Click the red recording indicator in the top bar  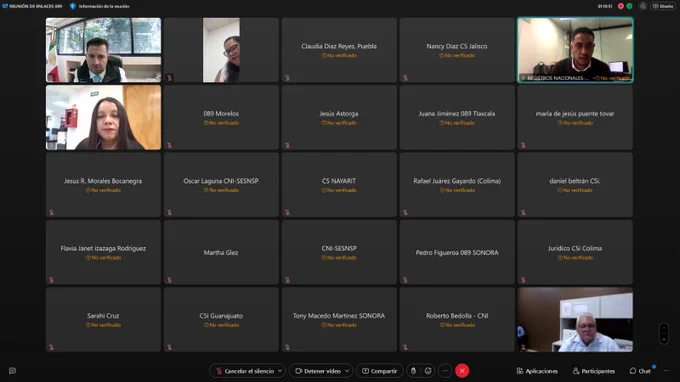click(x=621, y=6)
